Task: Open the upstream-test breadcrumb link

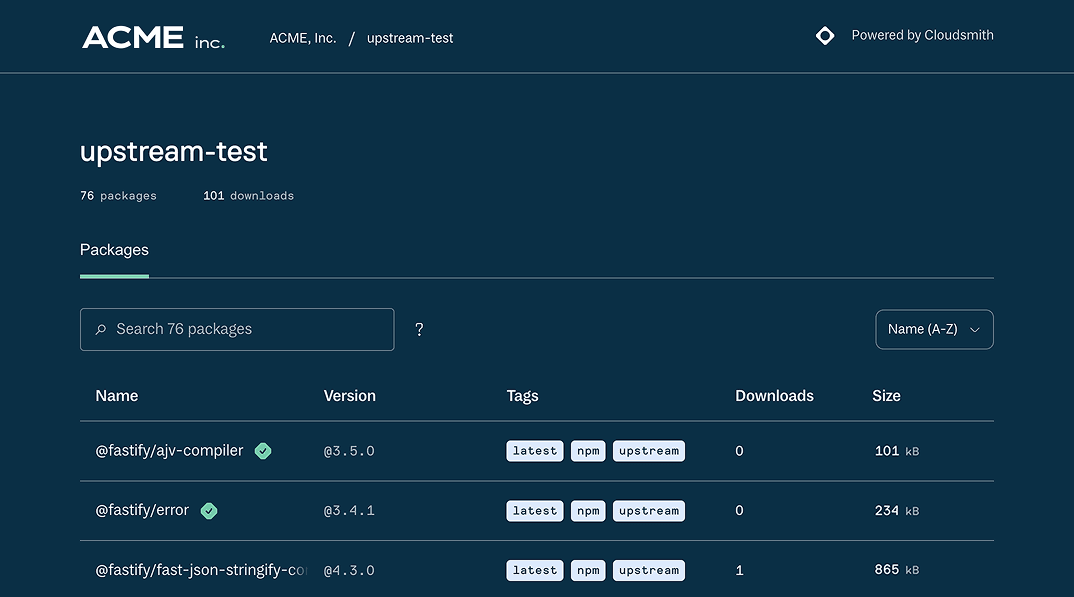Action: [410, 38]
